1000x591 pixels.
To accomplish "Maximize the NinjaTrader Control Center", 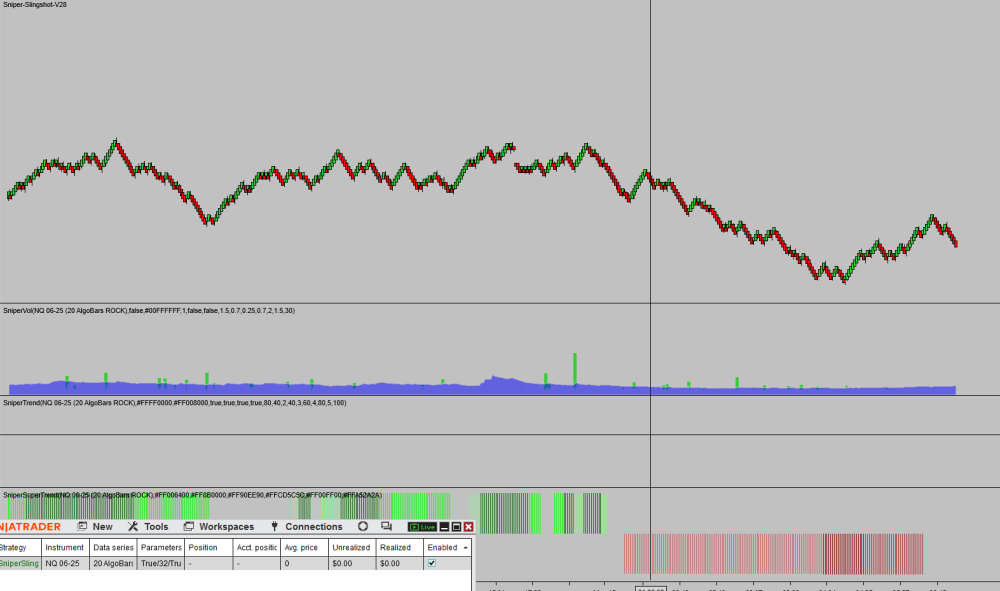I will coord(456,527).
